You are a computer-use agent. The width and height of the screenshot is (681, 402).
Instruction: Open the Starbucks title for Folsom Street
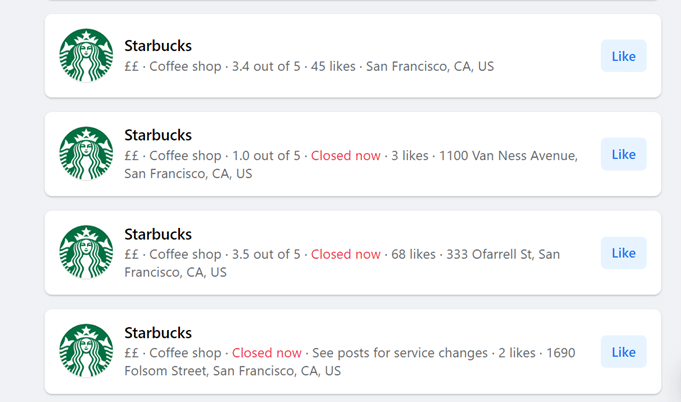pyautogui.click(x=158, y=333)
